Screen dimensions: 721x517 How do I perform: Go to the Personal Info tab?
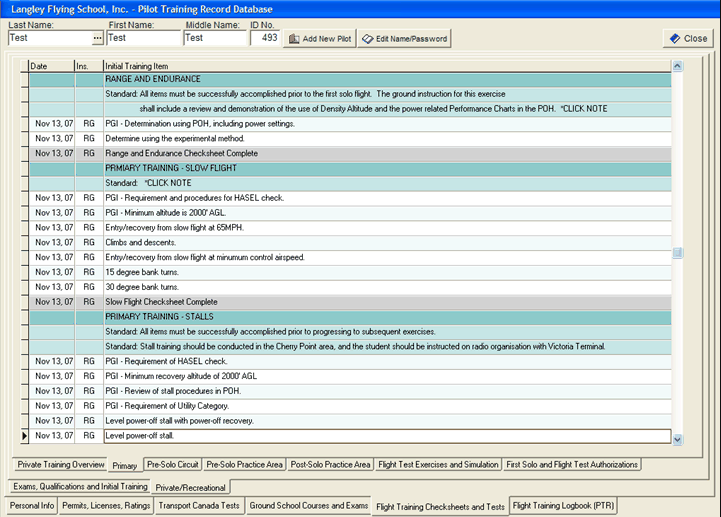click(x=33, y=507)
